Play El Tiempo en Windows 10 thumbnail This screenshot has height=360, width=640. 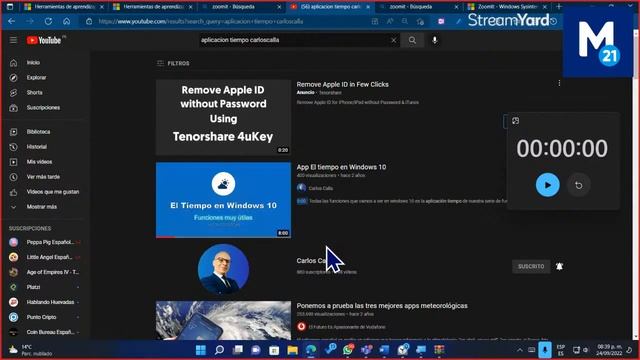coord(223,200)
